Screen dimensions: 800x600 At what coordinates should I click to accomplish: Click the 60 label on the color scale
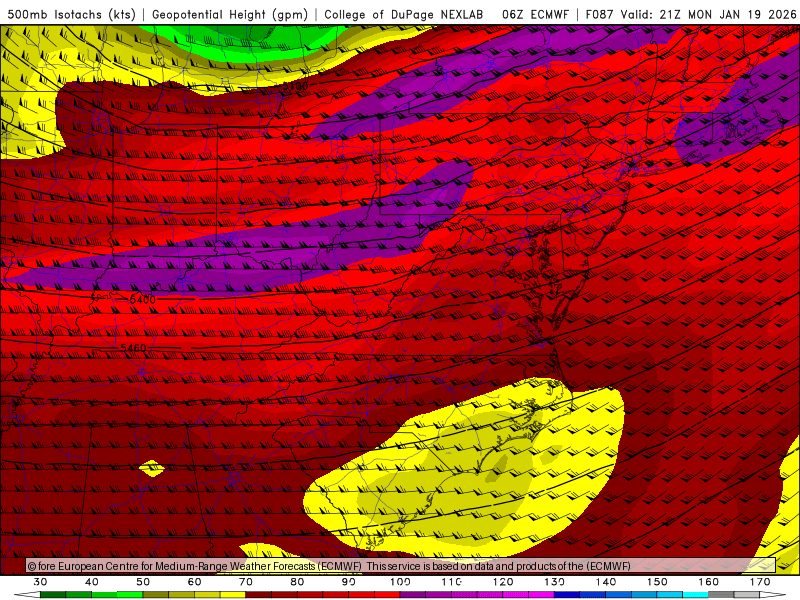[x=194, y=582]
